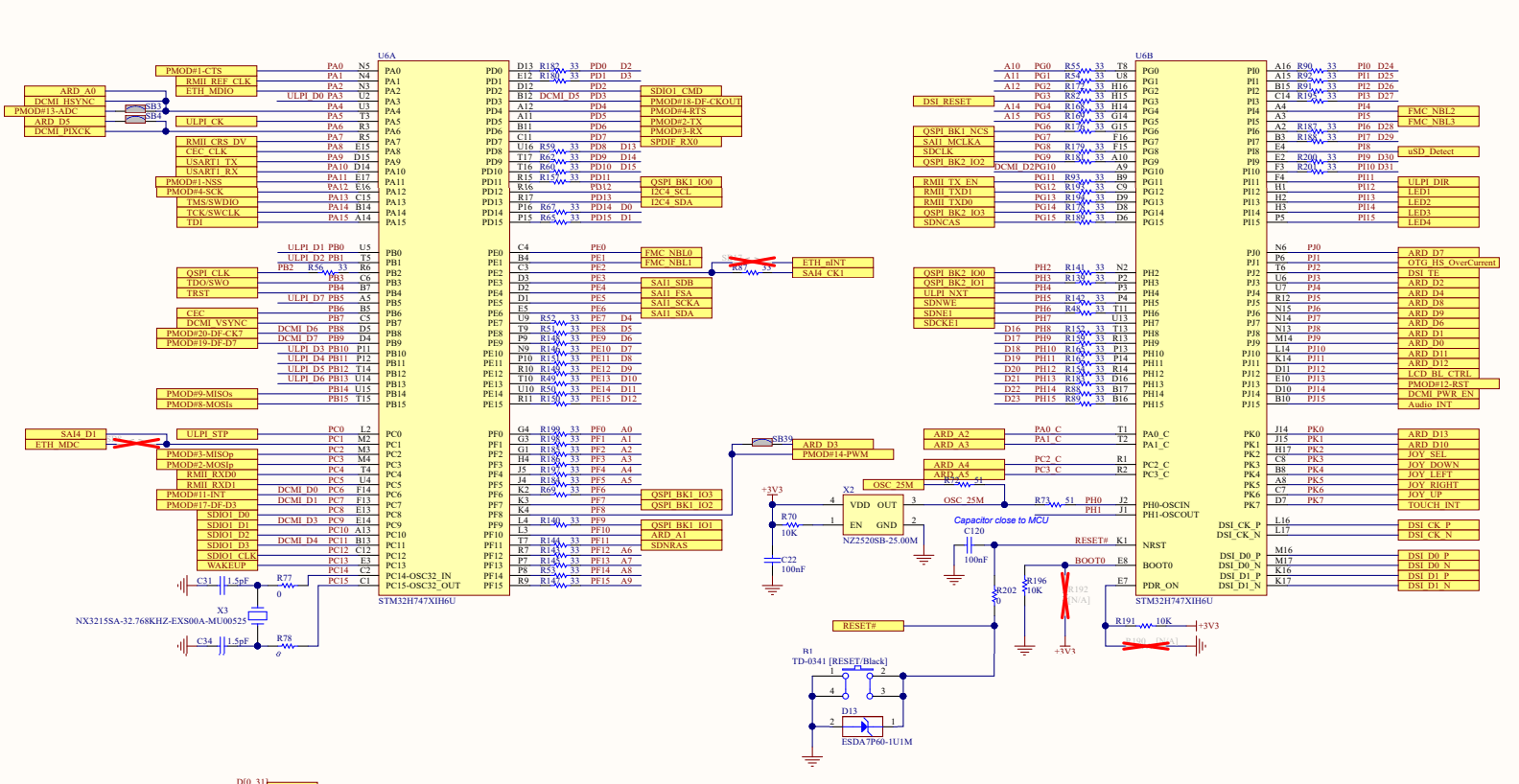Select capacitor C31 symbol
This screenshot has height=784, width=1519.
pyautogui.click(x=221, y=585)
